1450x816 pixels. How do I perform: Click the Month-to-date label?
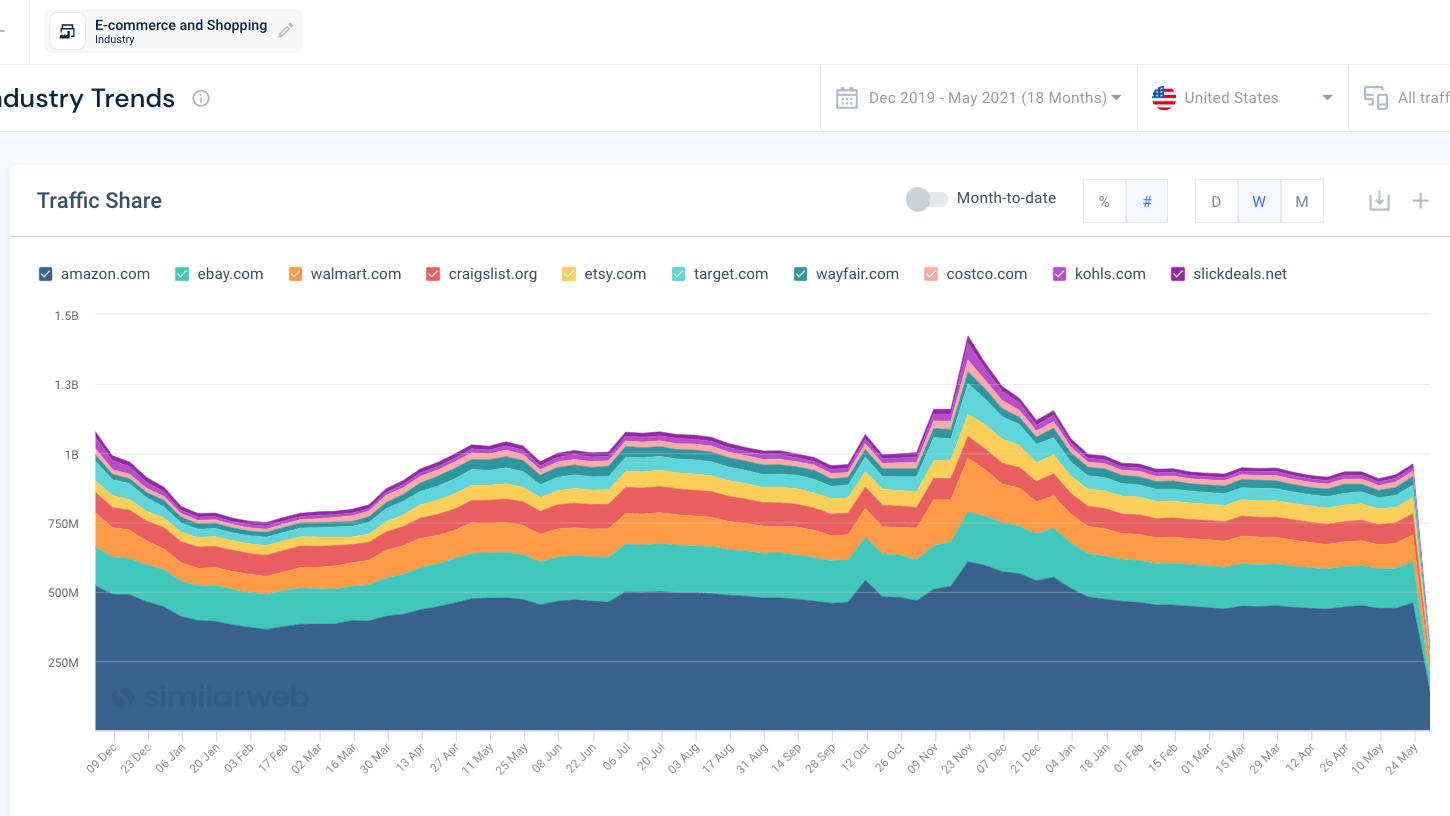coord(1006,198)
